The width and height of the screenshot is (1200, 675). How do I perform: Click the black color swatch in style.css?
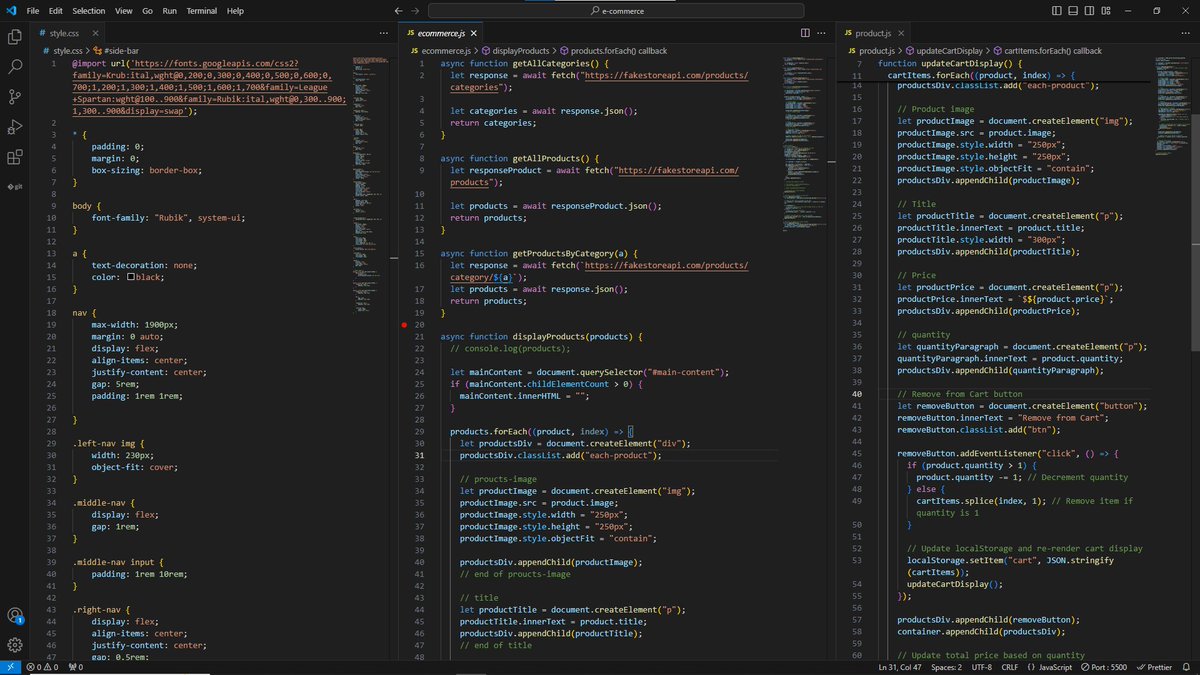point(131,277)
